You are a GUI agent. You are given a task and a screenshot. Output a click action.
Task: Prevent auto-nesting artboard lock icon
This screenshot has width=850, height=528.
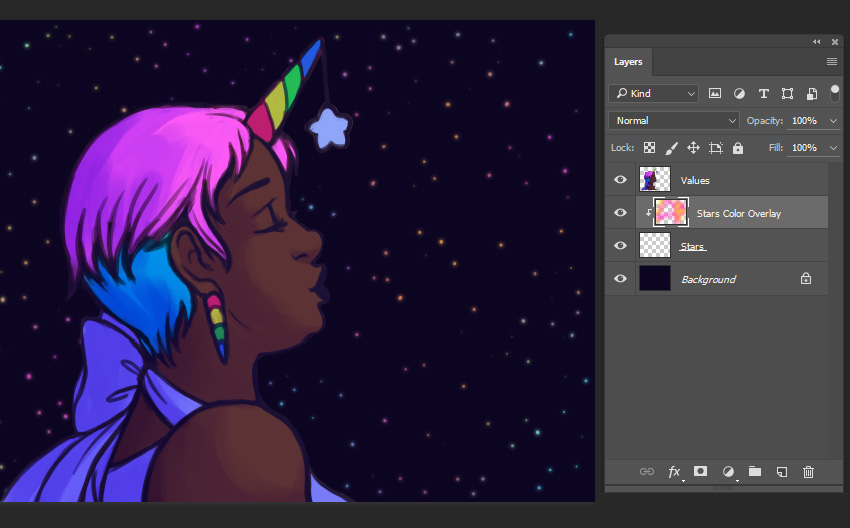click(x=716, y=147)
